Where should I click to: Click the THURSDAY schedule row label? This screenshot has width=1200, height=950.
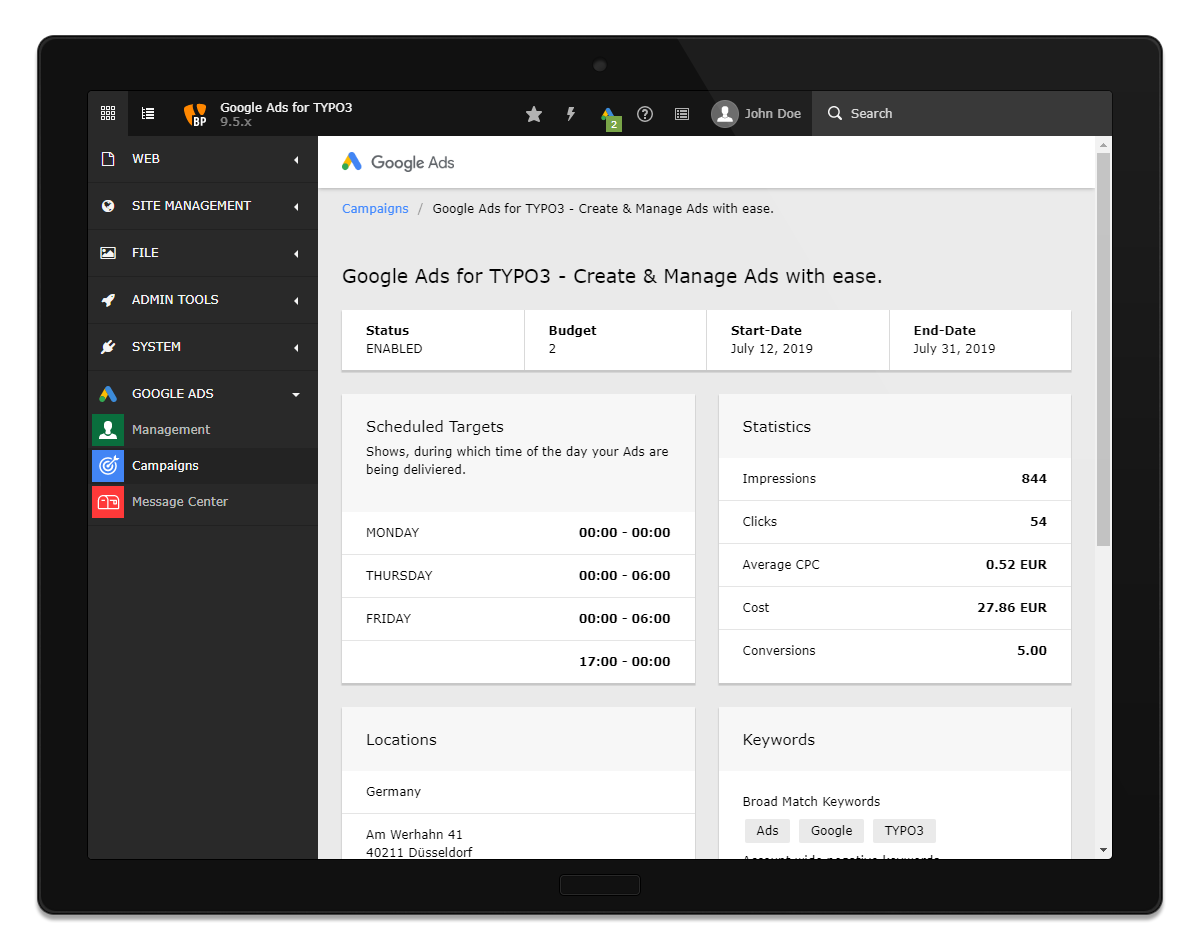click(399, 576)
